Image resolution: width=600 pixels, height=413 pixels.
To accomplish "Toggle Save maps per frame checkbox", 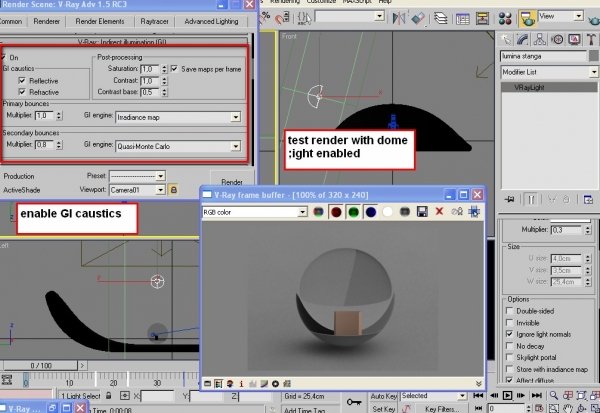I will [174, 69].
